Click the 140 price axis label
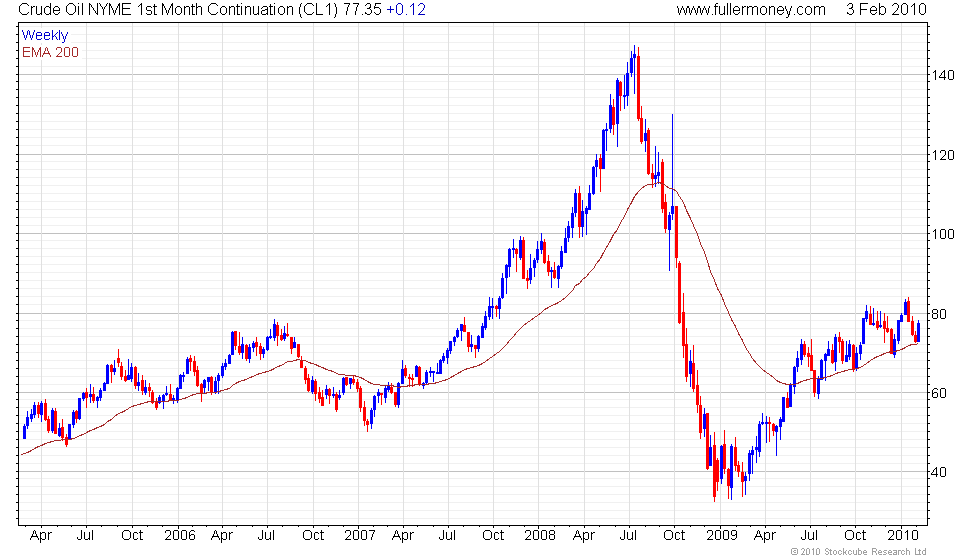This screenshot has width=980, height=560. (942, 75)
